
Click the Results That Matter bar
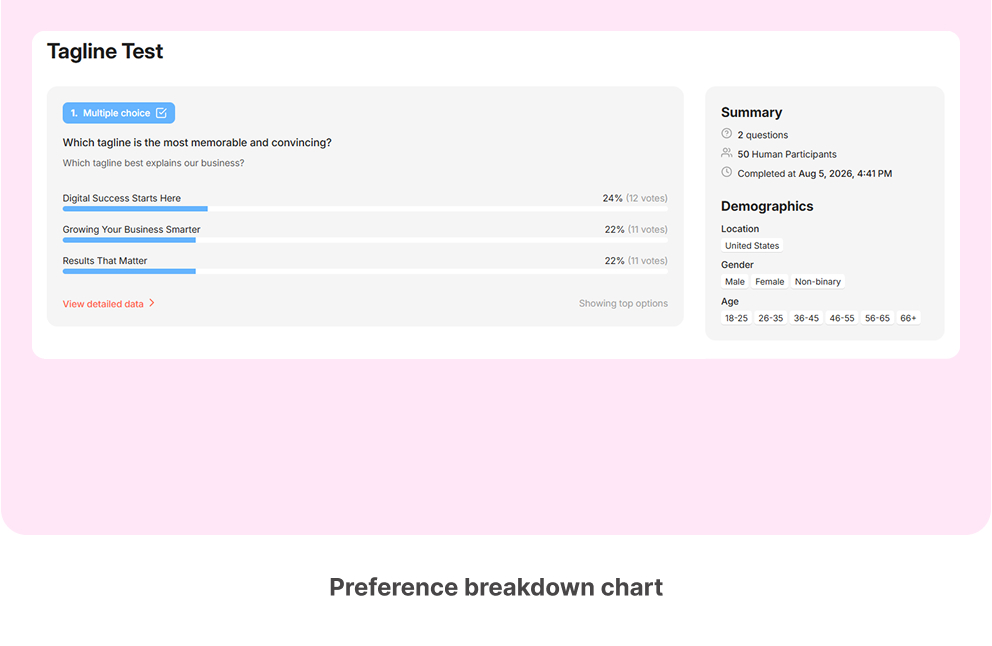[x=365, y=271]
